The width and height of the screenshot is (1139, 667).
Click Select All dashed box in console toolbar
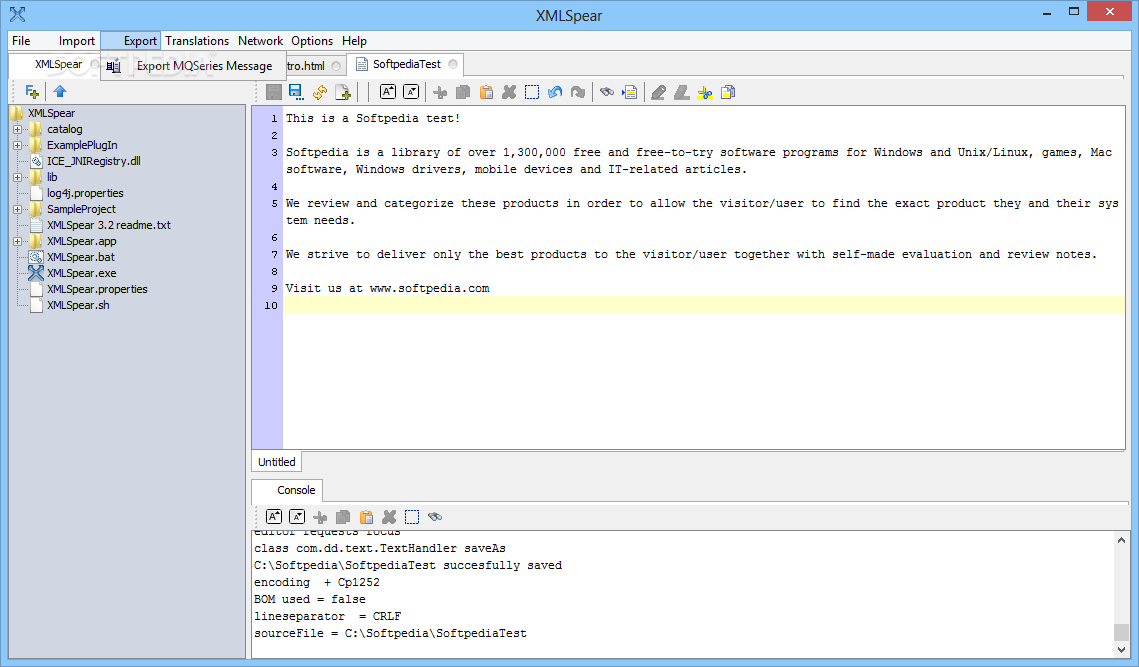412,517
